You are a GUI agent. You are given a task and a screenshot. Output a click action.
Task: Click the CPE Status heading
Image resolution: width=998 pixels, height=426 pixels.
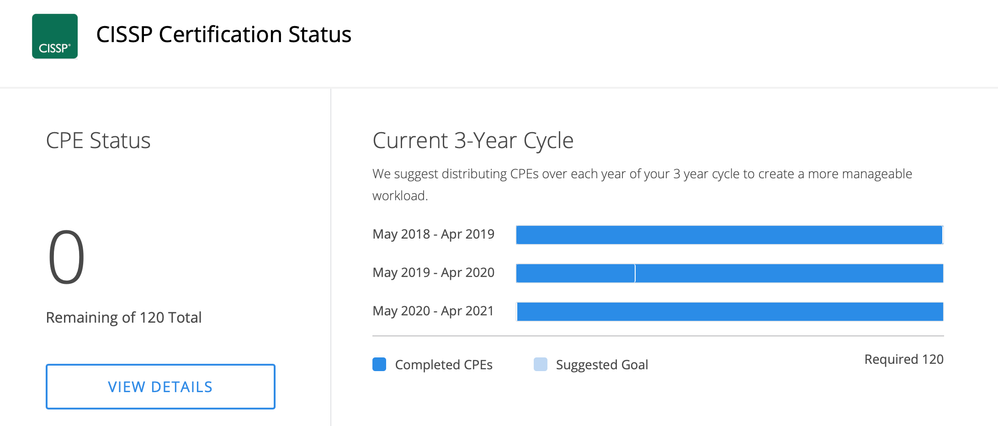coord(98,140)
